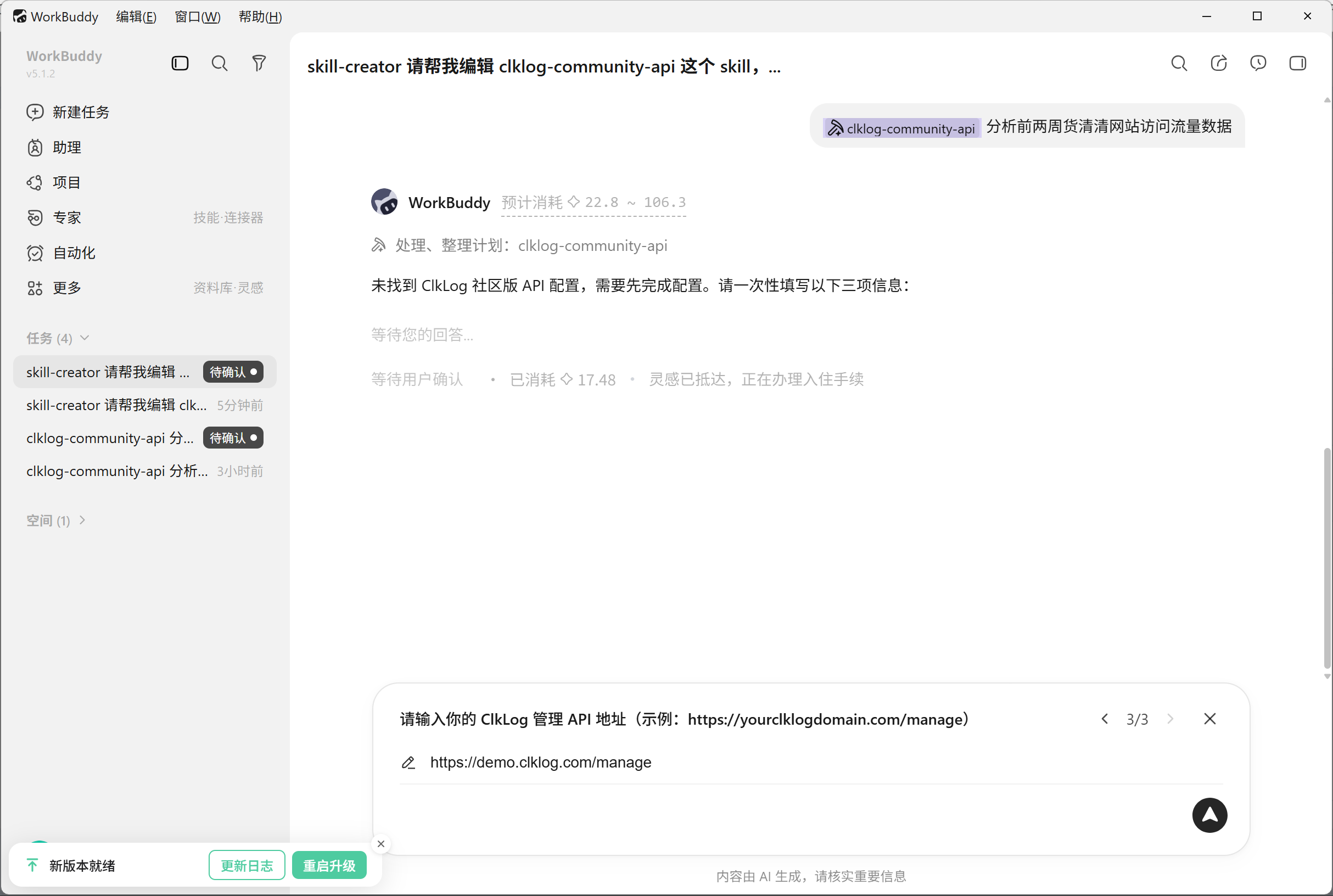Image resolution: width=1333 pixels, height=896 pixels.
Task: Open the 帮助(H) menu
Action: point(260,16)
